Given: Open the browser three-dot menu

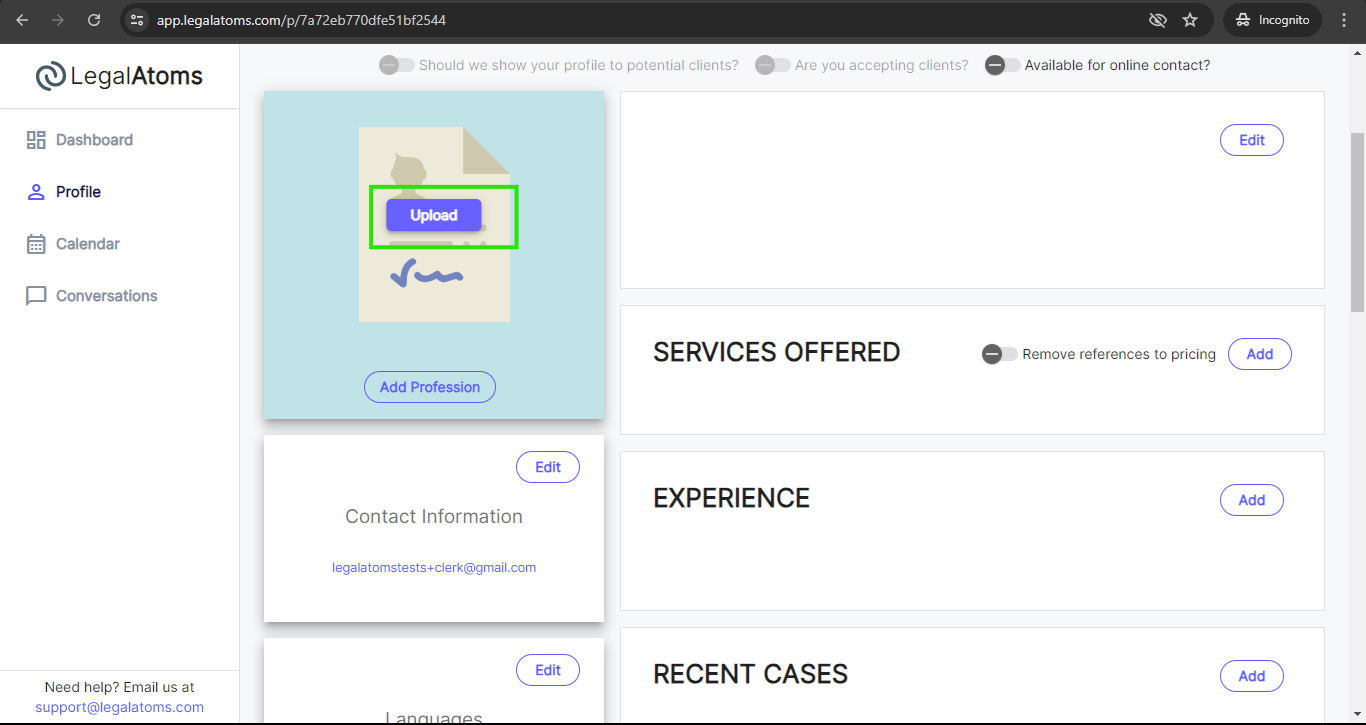Looking at the screenshot, I should point(1345,20).
